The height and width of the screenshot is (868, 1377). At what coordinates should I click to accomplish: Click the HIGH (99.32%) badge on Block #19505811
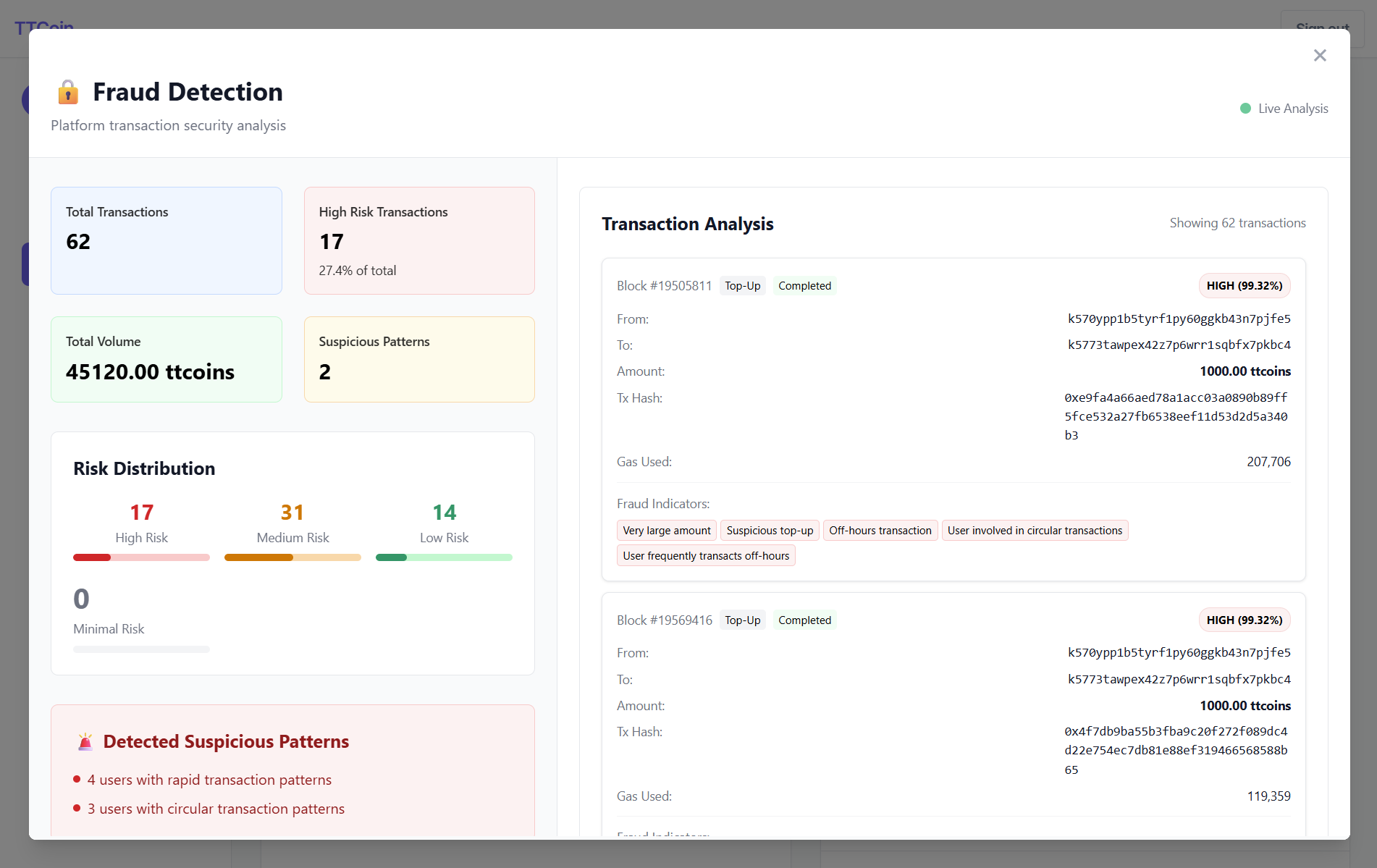click(x=1245, y=286)
